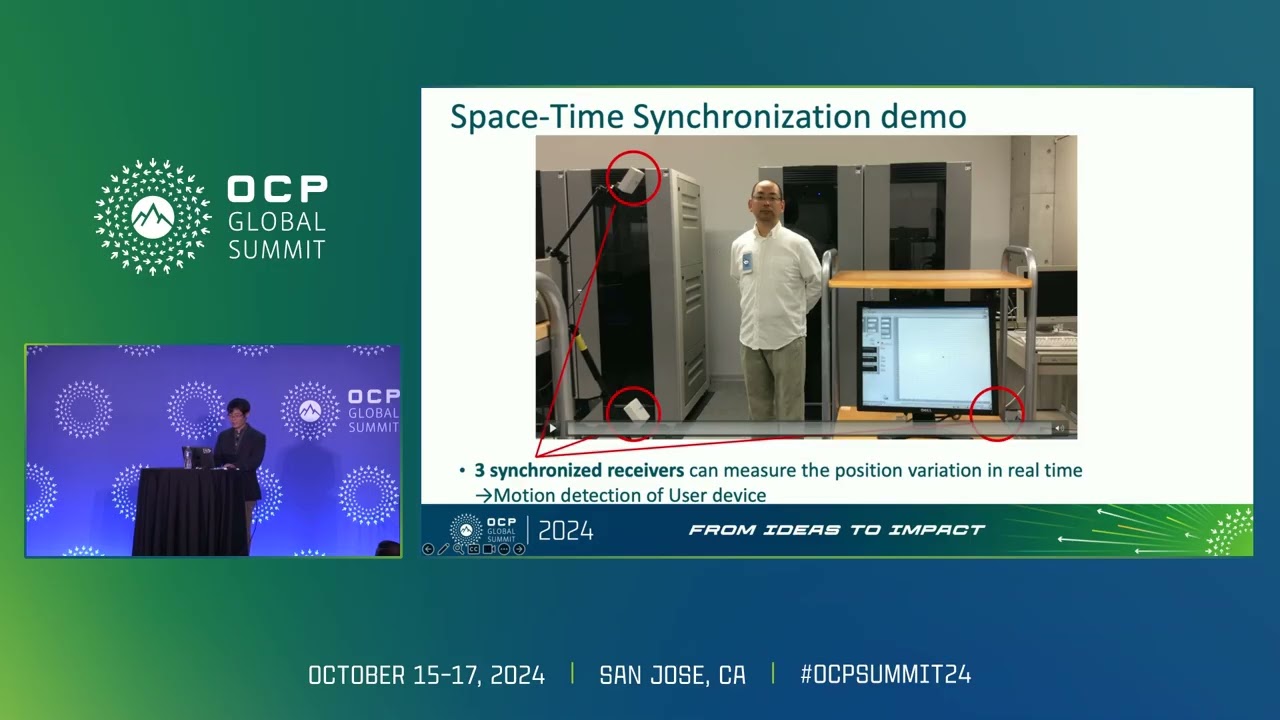1280x720 pixels.
Task: Mute the embedded demo video speaker
Action: (1059, 429)
